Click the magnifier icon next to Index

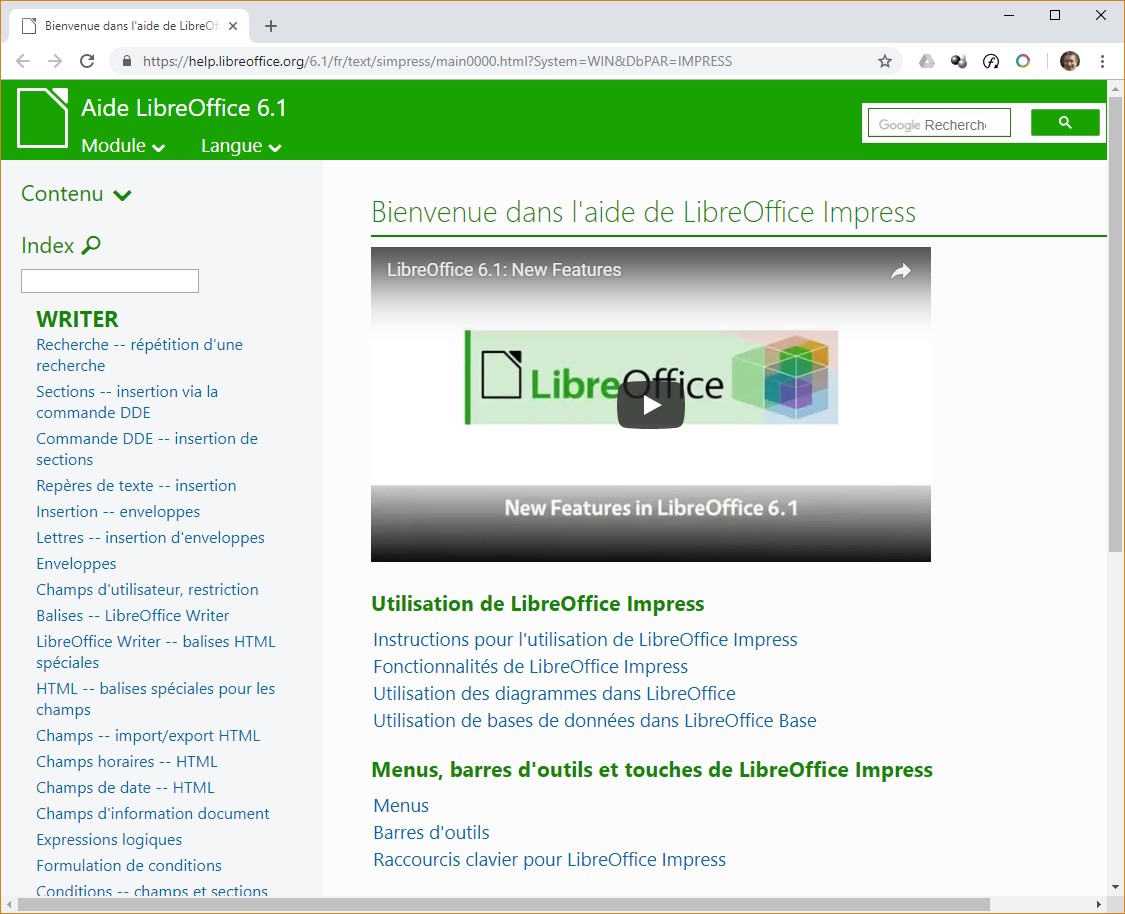[91, 245]
